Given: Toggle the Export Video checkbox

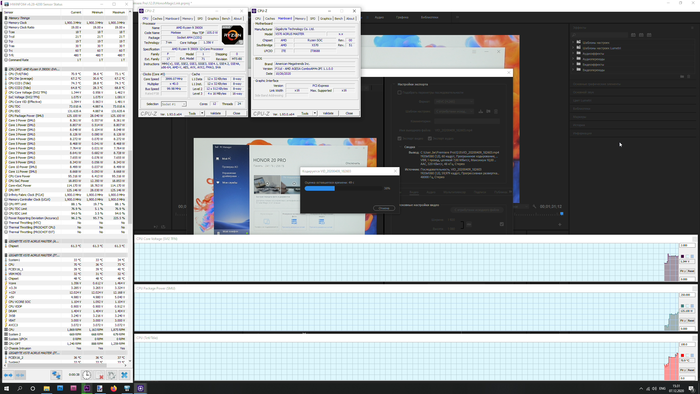Looking at the screenshot, I should click(400, 139).
